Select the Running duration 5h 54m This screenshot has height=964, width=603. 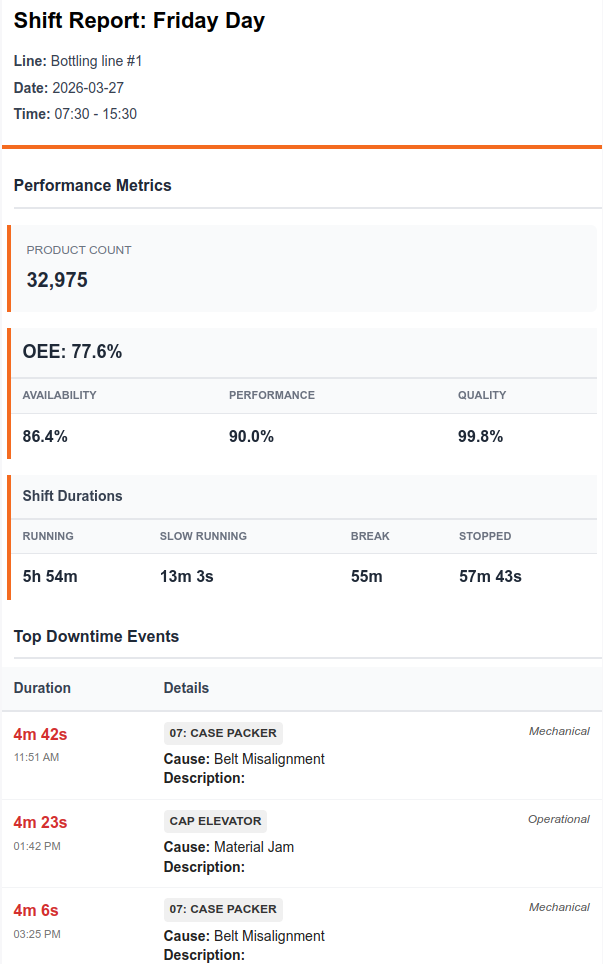tap(50, 576)
